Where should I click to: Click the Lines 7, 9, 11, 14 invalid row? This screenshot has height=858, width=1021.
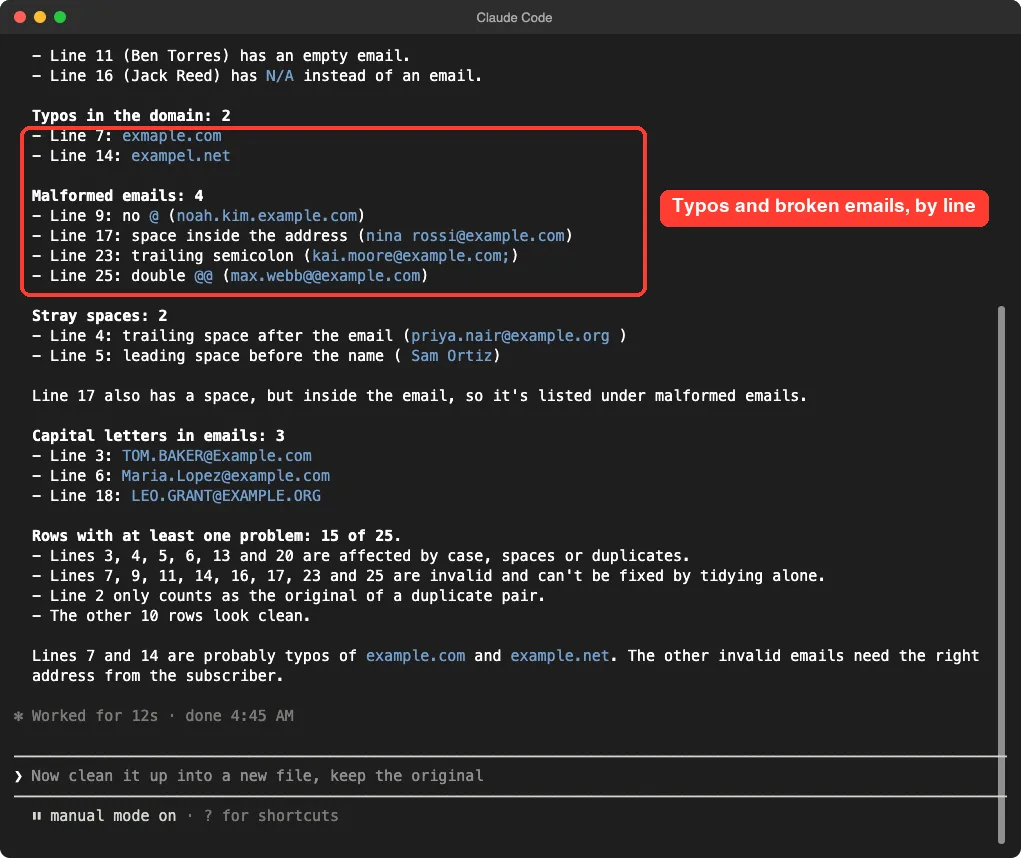coord(428,576)
